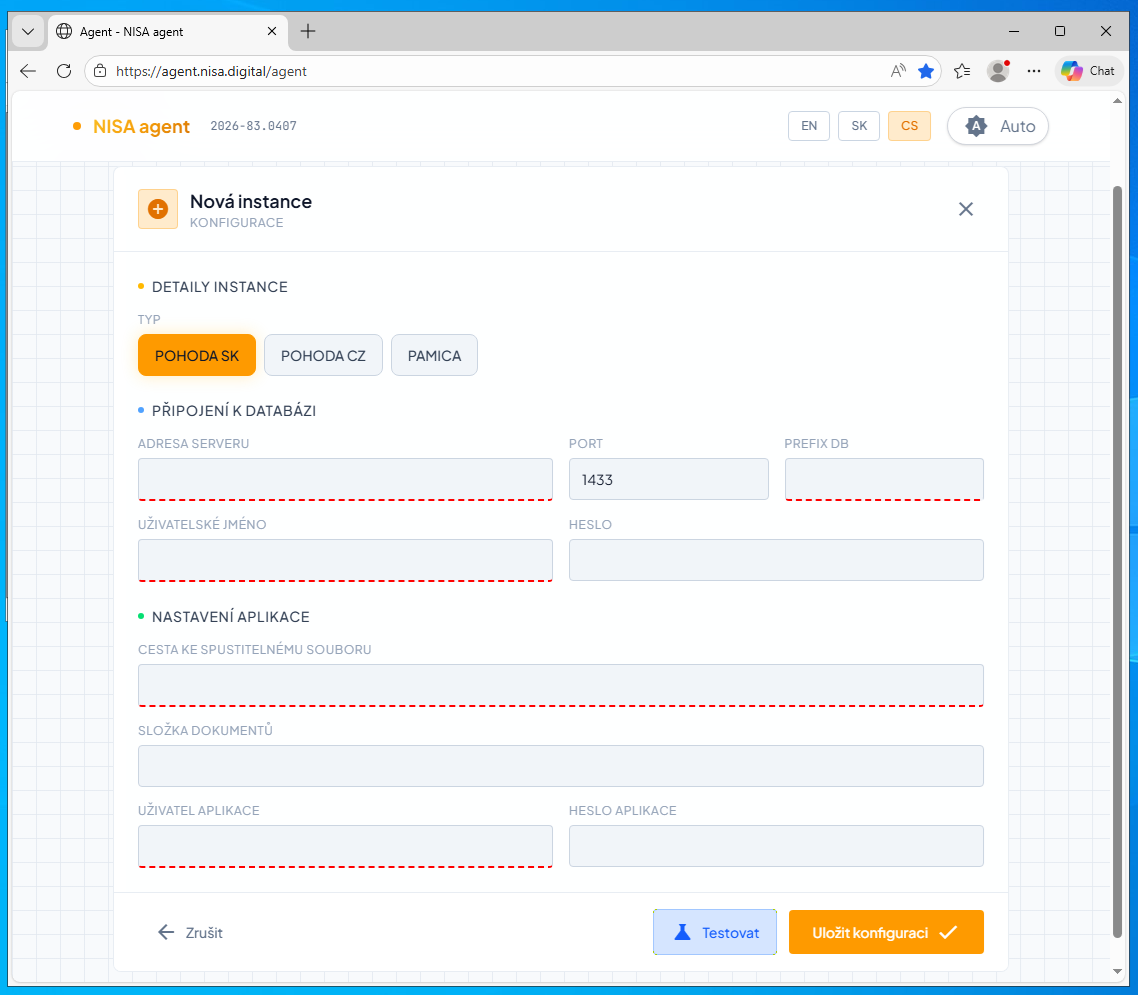Switch language to SK

click(x=859, y=126)
